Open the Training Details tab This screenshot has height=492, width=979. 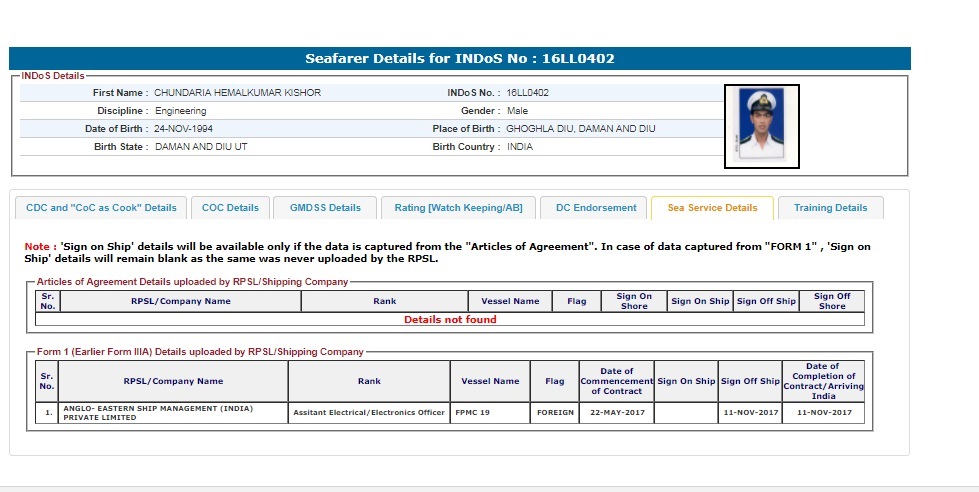[x=830, y=208]
